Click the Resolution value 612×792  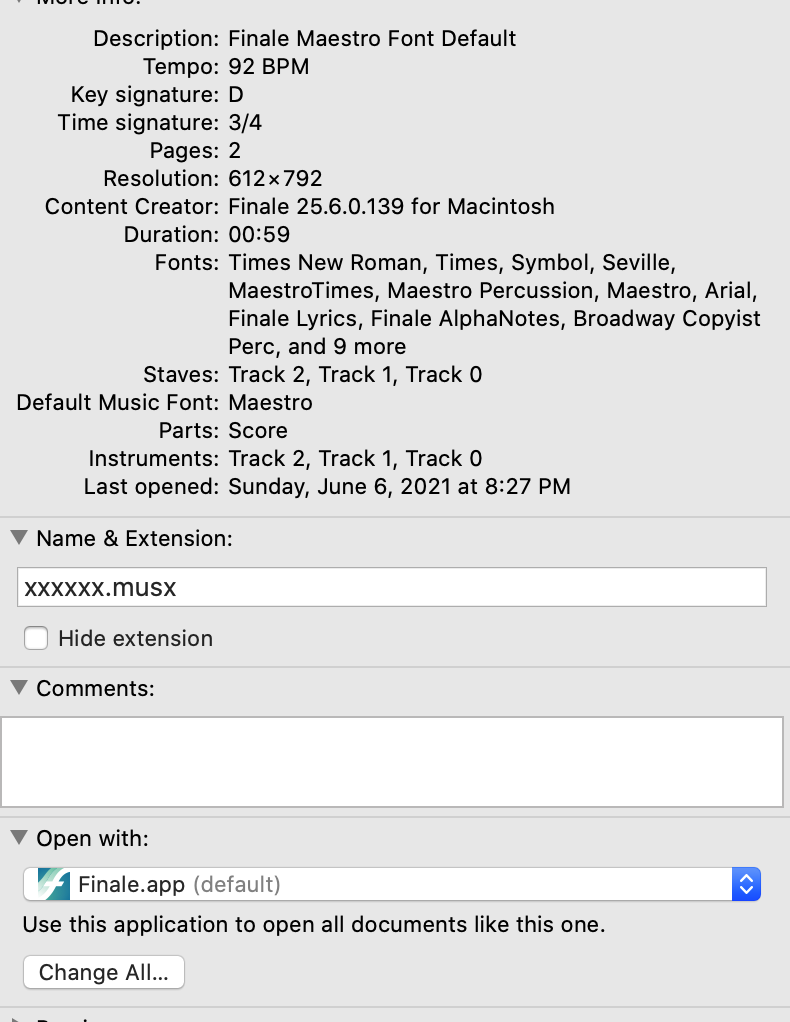tap(275, 179)
